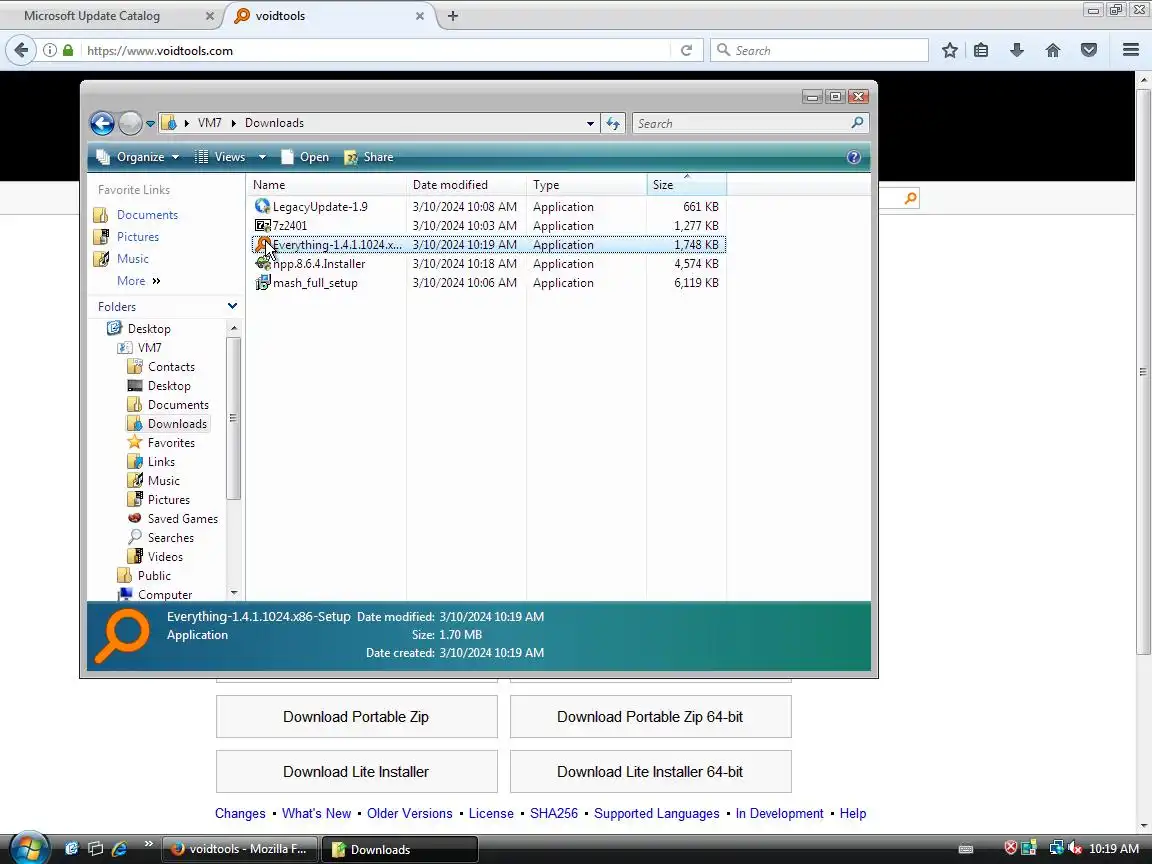Select the LegacyUpdate-1.9 file icon
This screenshot has width=1152, height=864.
coord(262,206)
